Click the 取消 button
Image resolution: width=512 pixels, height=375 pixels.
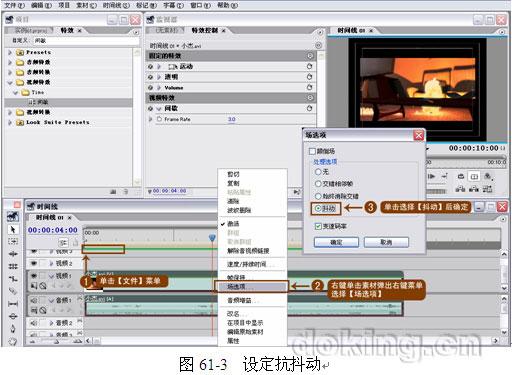386,242
